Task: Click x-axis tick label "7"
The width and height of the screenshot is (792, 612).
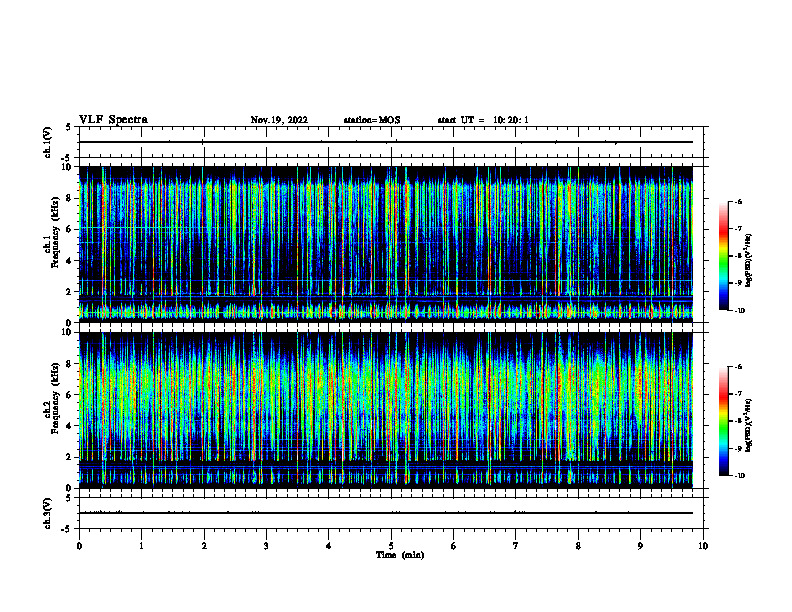Action: [x=516, y=546]
